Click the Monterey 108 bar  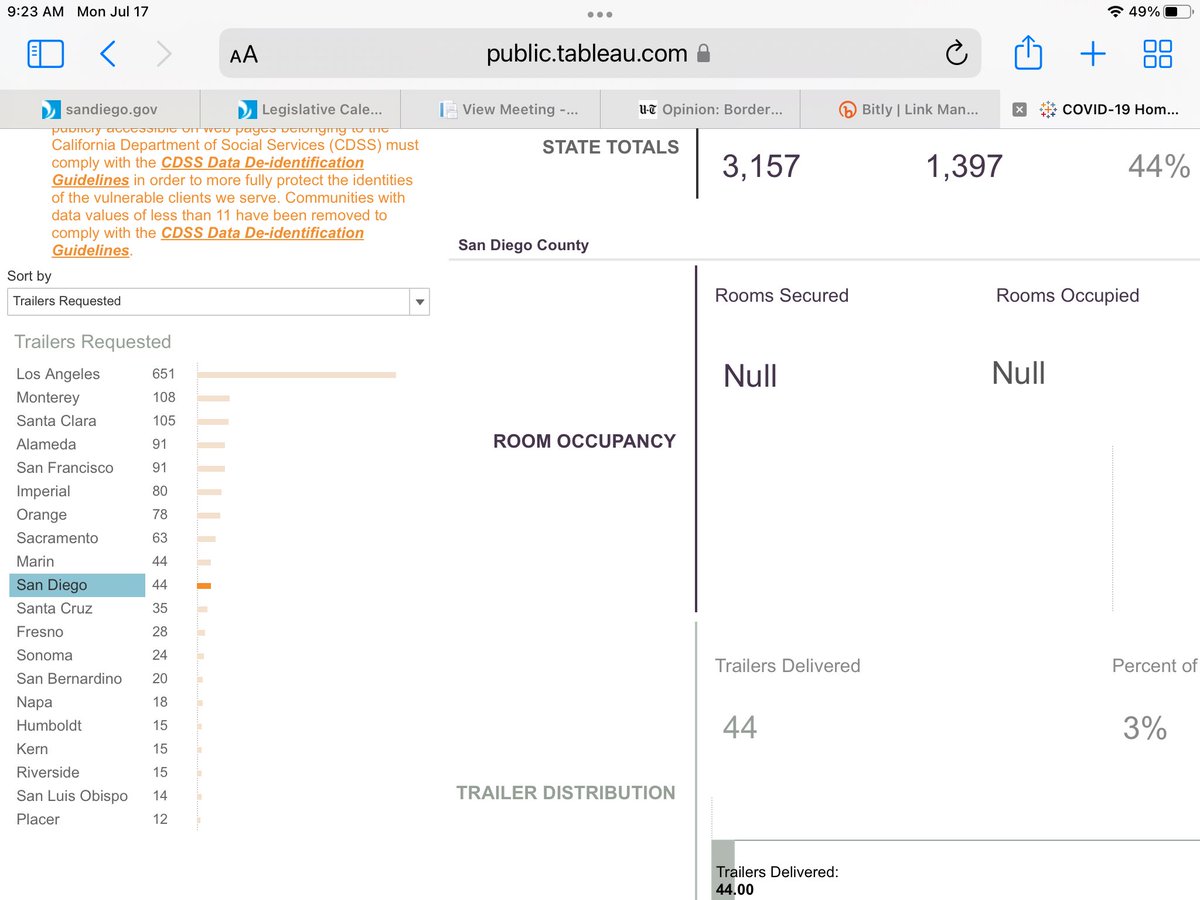(214, 398)
